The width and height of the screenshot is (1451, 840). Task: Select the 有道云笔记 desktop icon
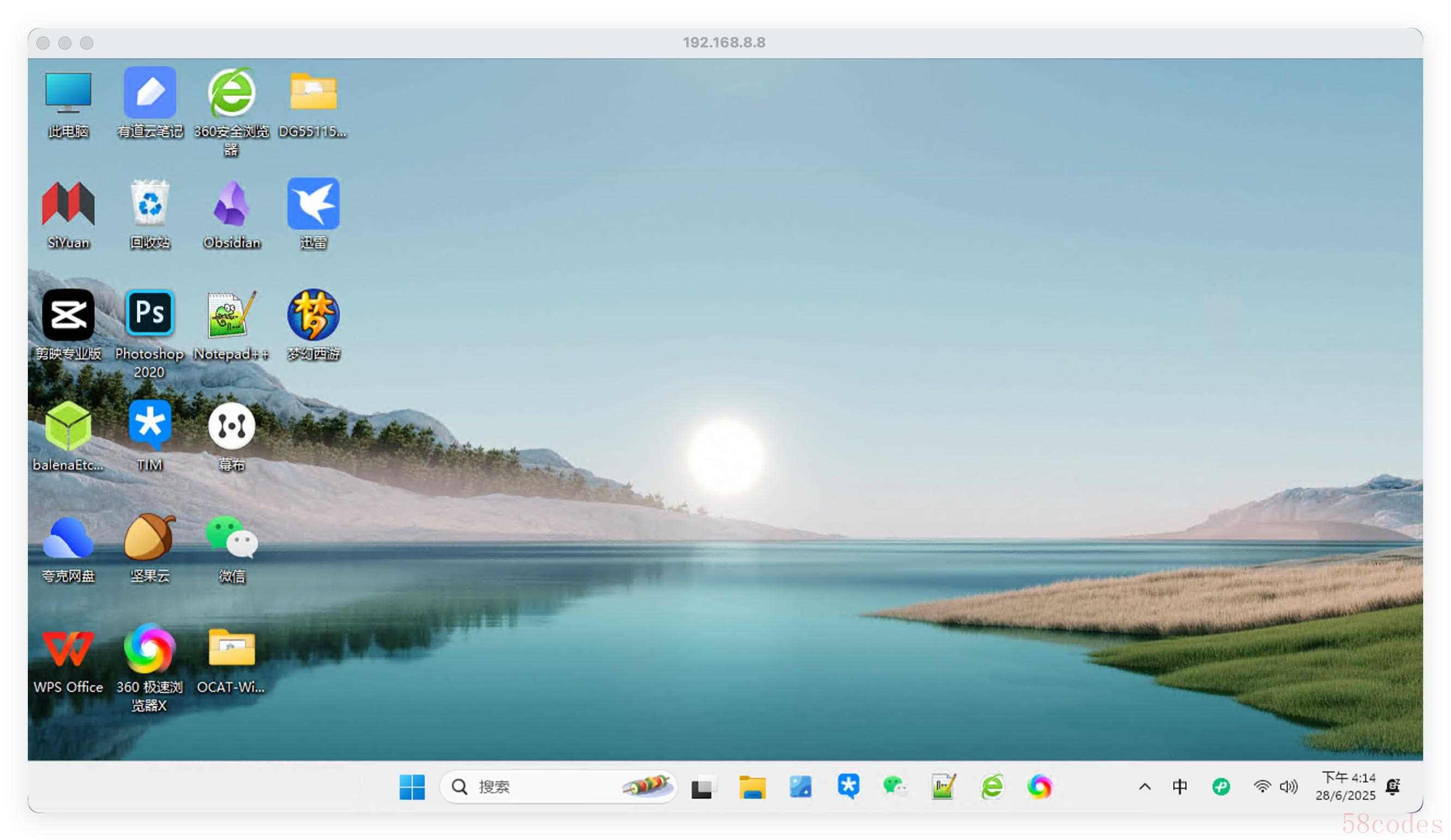pos(150,104)
